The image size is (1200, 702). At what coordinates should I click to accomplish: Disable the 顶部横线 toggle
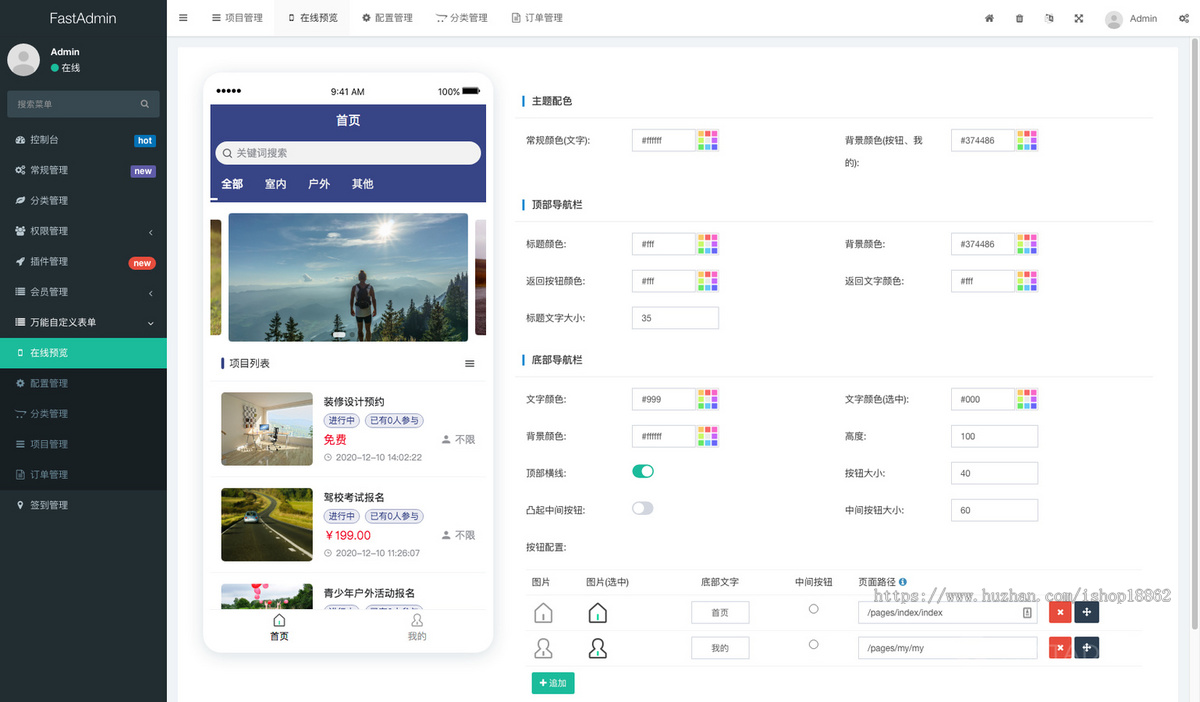(x=642, y=470)
